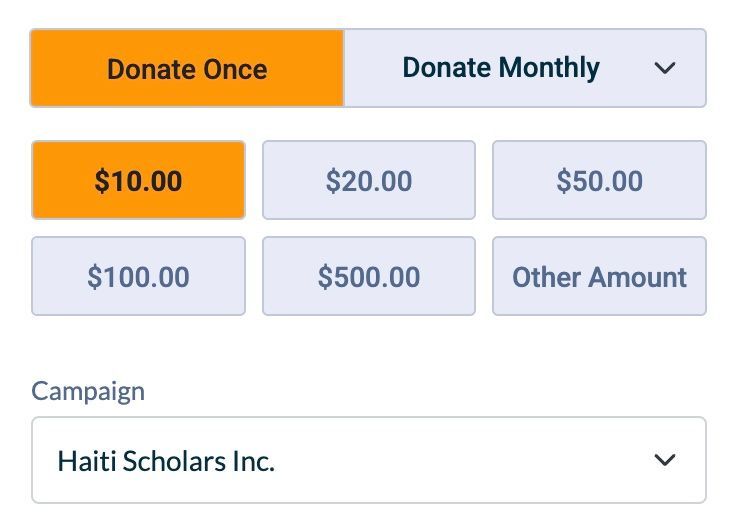
Task: Pick the $50.00 donation option
Action: (x=599, y=181)
